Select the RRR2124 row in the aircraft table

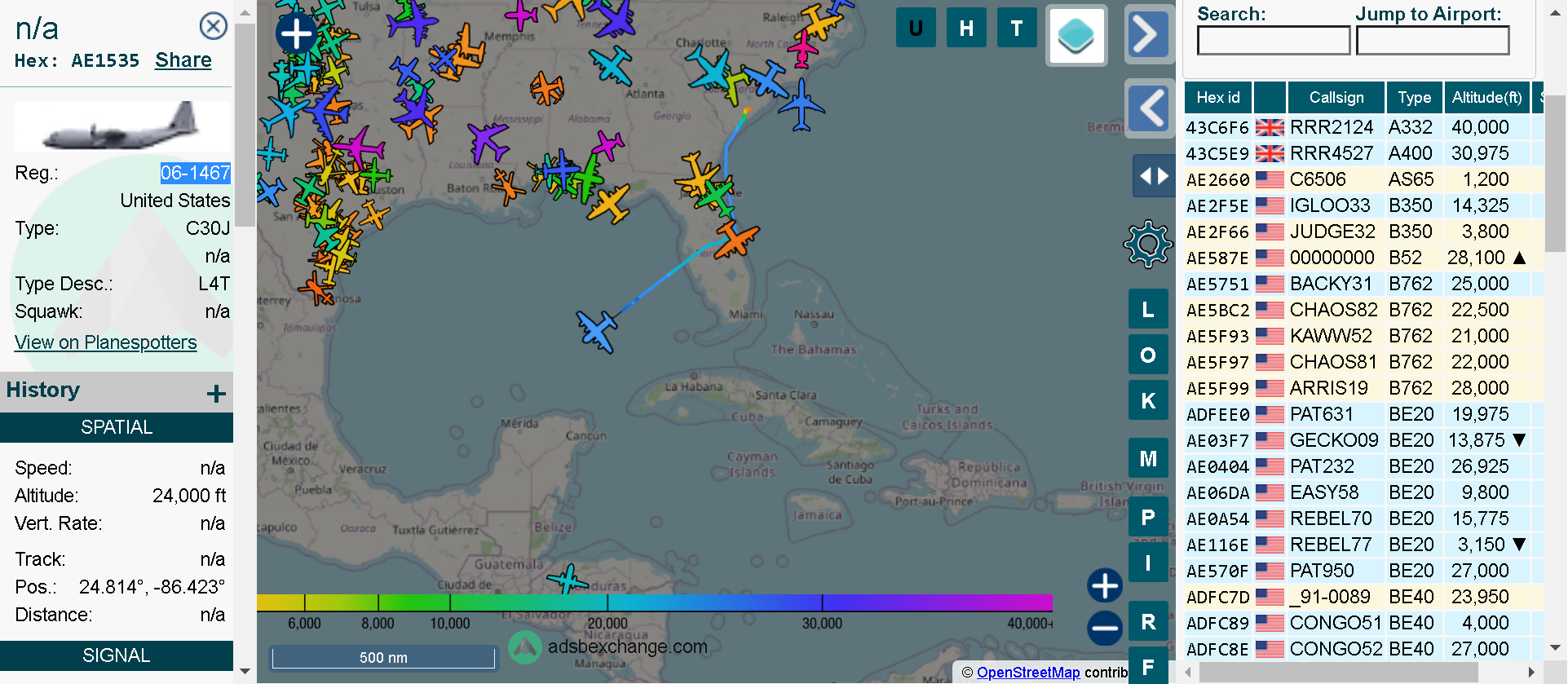[x=1363, y=127]
